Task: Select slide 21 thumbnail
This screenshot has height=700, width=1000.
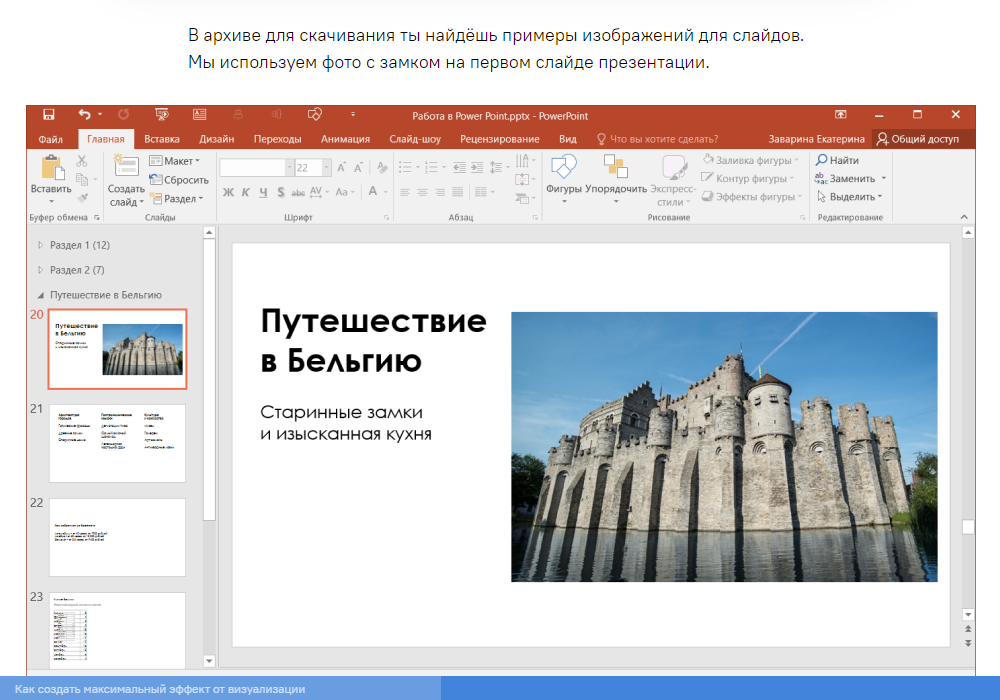Action: 117,443
